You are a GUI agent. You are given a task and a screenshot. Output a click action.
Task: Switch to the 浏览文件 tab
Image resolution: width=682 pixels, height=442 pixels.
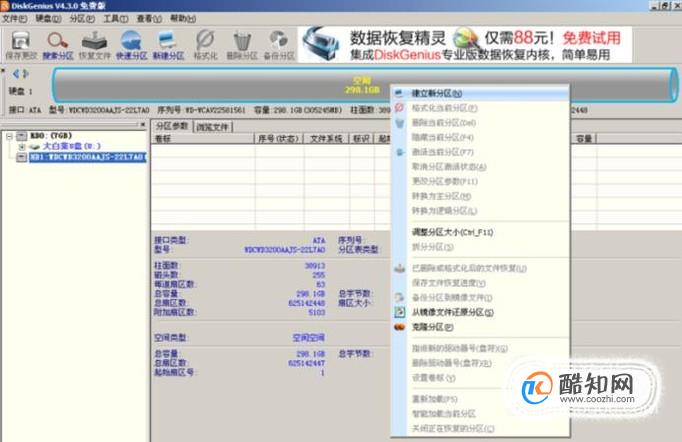click(x=212, y=127)
